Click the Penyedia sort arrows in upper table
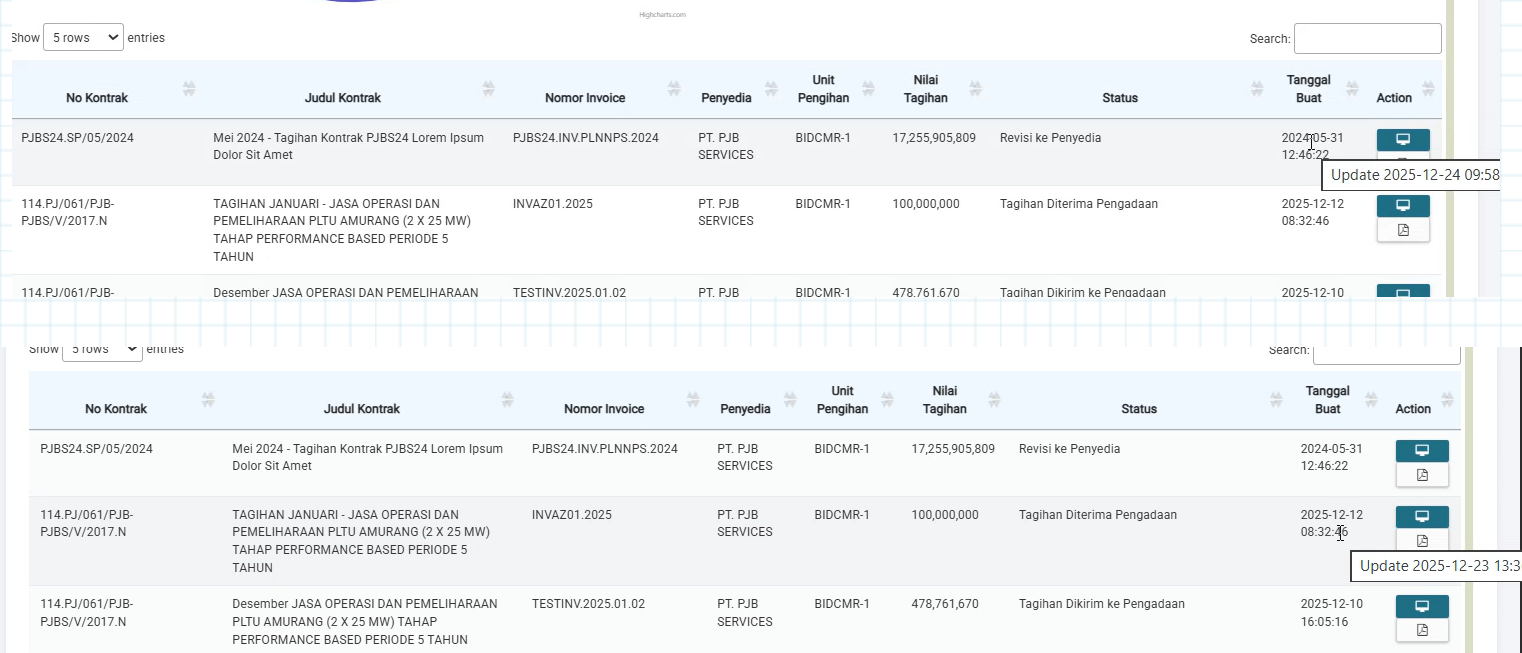1522x653 pixels. (x=771, y=89)
